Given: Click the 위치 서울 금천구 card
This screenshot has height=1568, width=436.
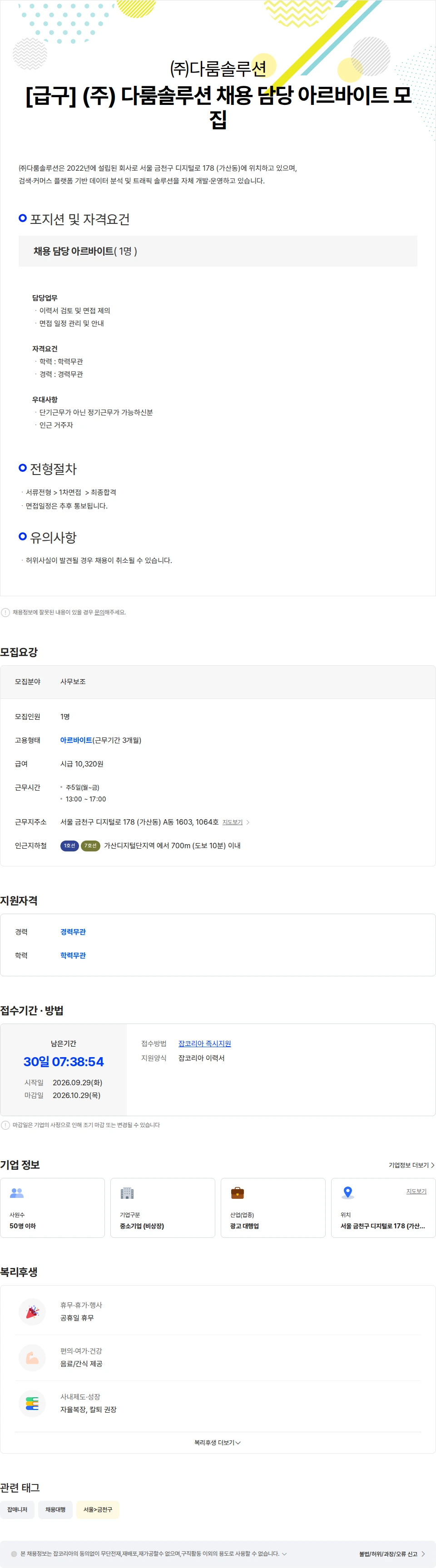Looking at the screenshot, I should pos(383,1207).
